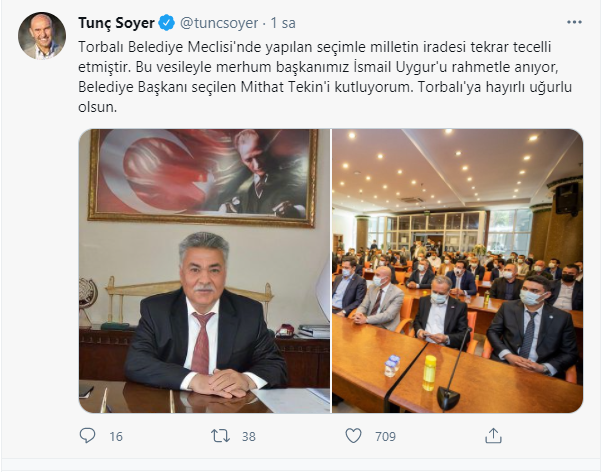This screenshot has width=601, height=472.
Task: Click the retweet arrows icon
Action: [220, 436]
